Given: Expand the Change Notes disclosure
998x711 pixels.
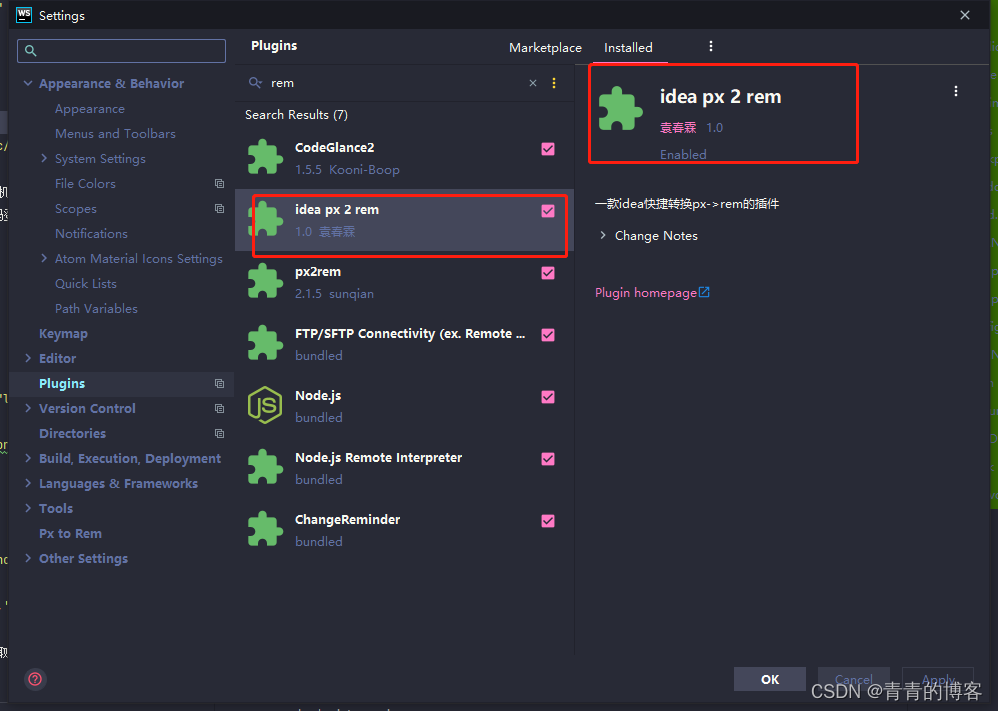Looking at the screenshot, I should point(603,236).
